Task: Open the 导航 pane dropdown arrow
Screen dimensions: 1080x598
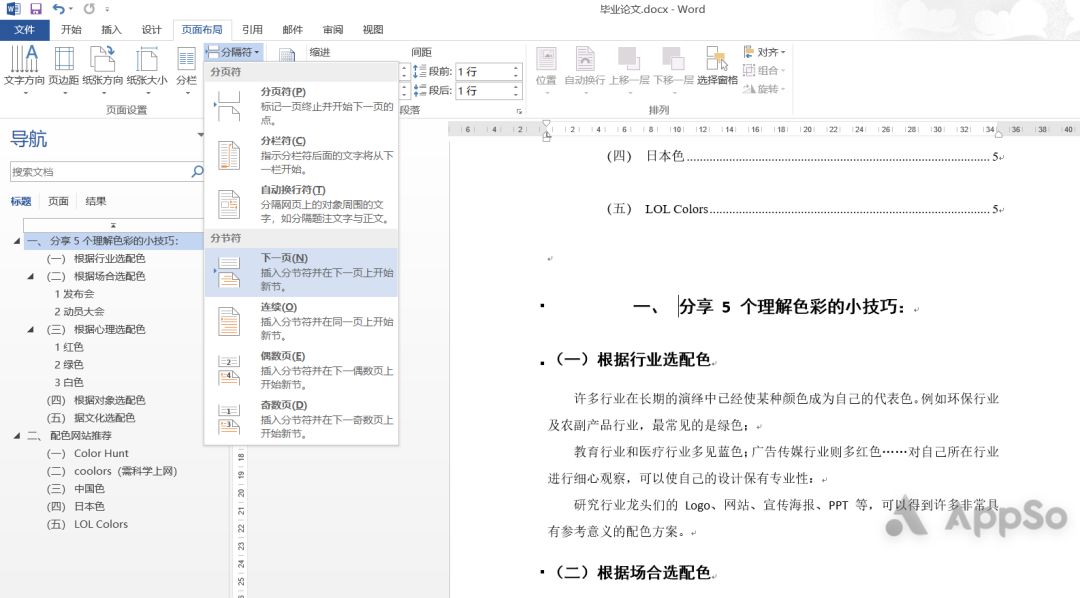Action: pos(200,133)
